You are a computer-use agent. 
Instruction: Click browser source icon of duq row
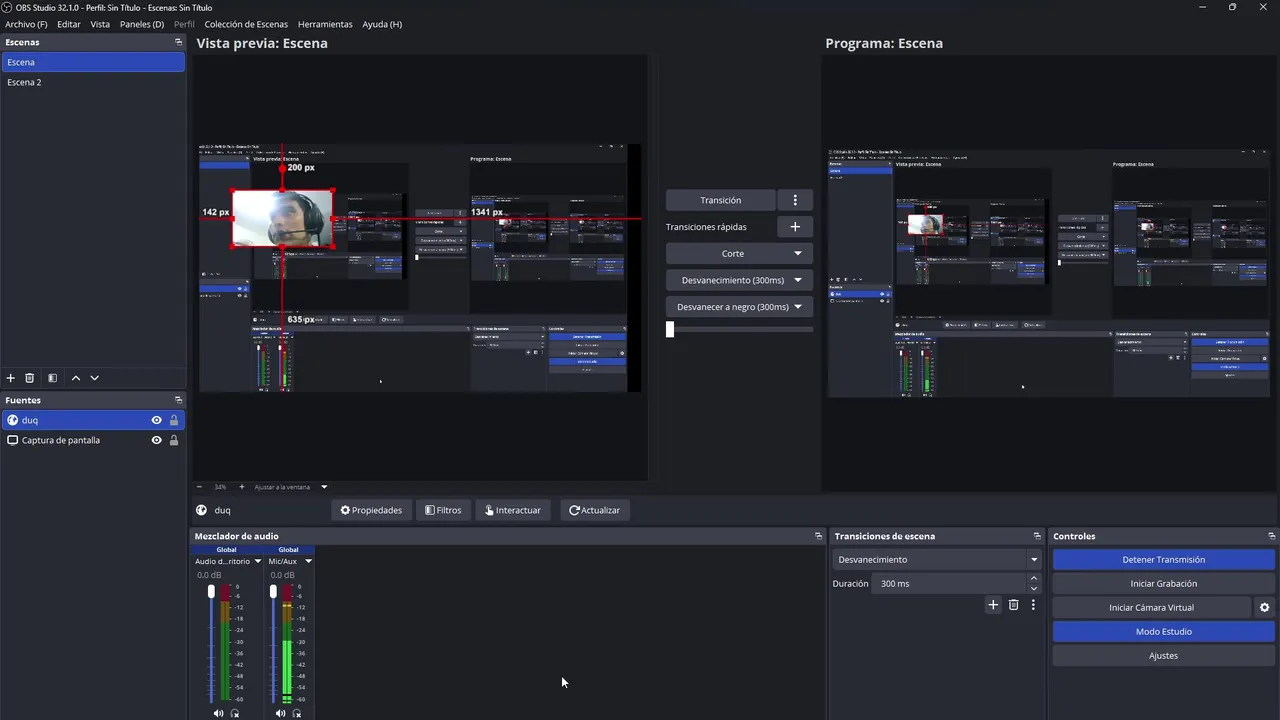[12, 420]
